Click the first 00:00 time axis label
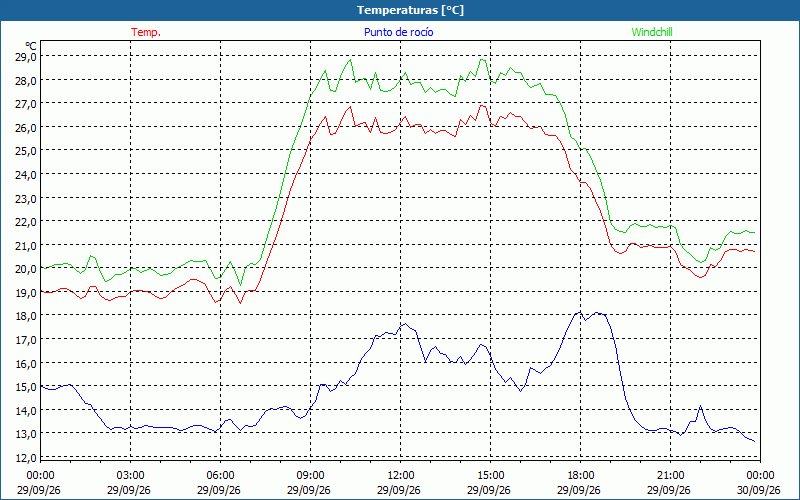The width and height of the screenshot is (800, 500). click(x=40, y=476)
